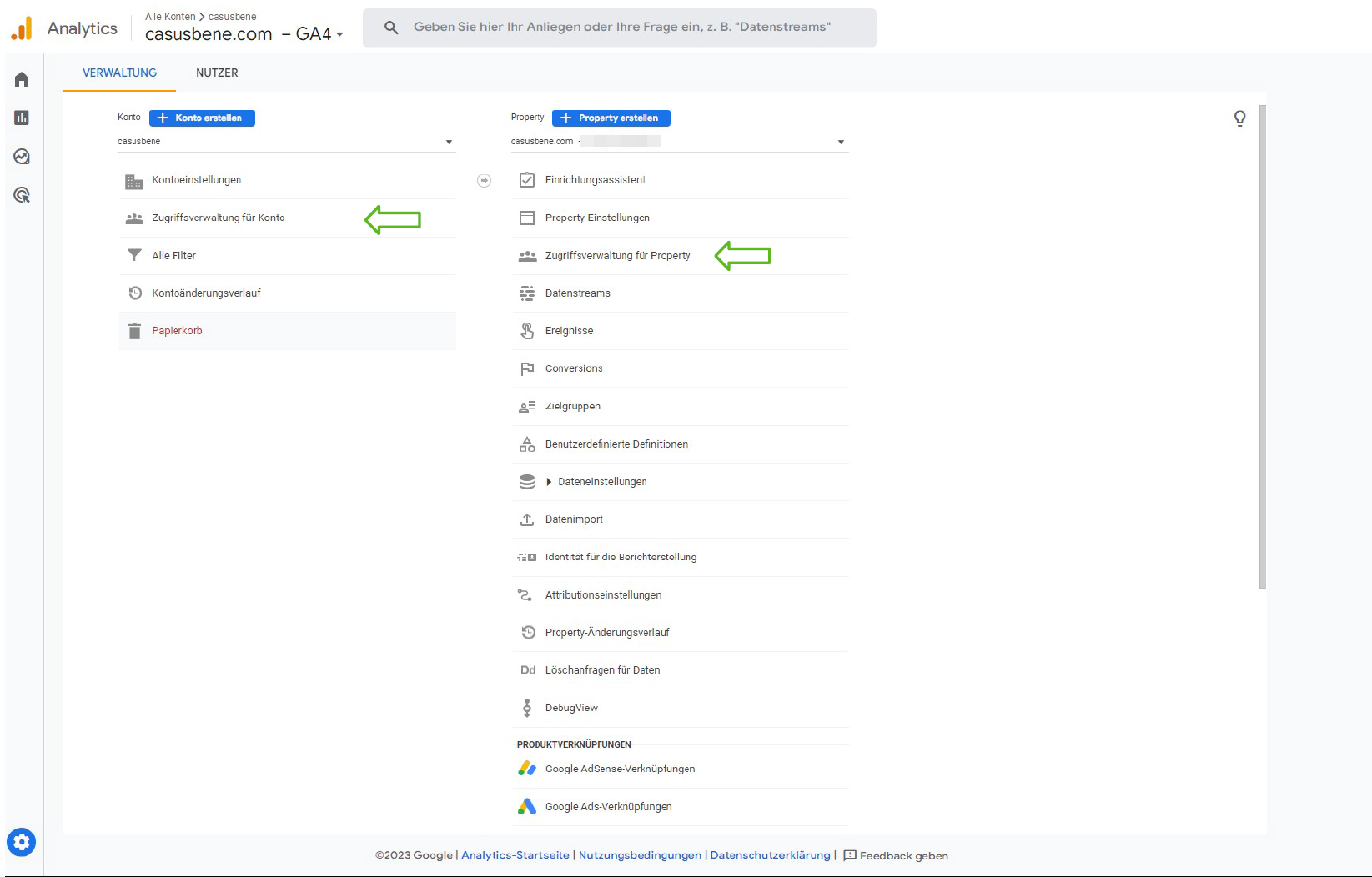The width and height of the screenshot is (1372, 877).
Task: Click into the search input field
Action: point(621,28)
